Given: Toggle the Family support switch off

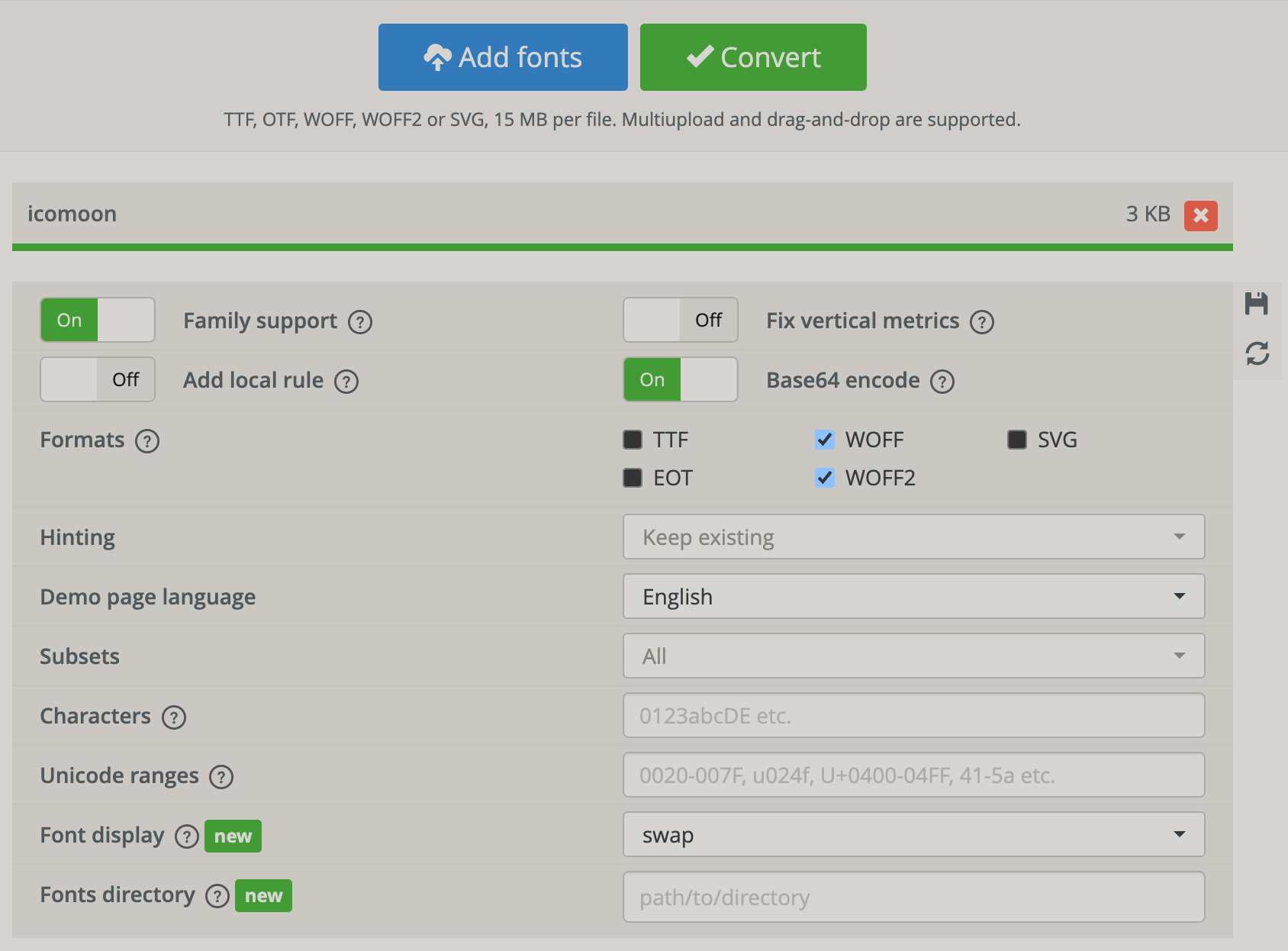Looking at the screenshot, I should (98, 320).
